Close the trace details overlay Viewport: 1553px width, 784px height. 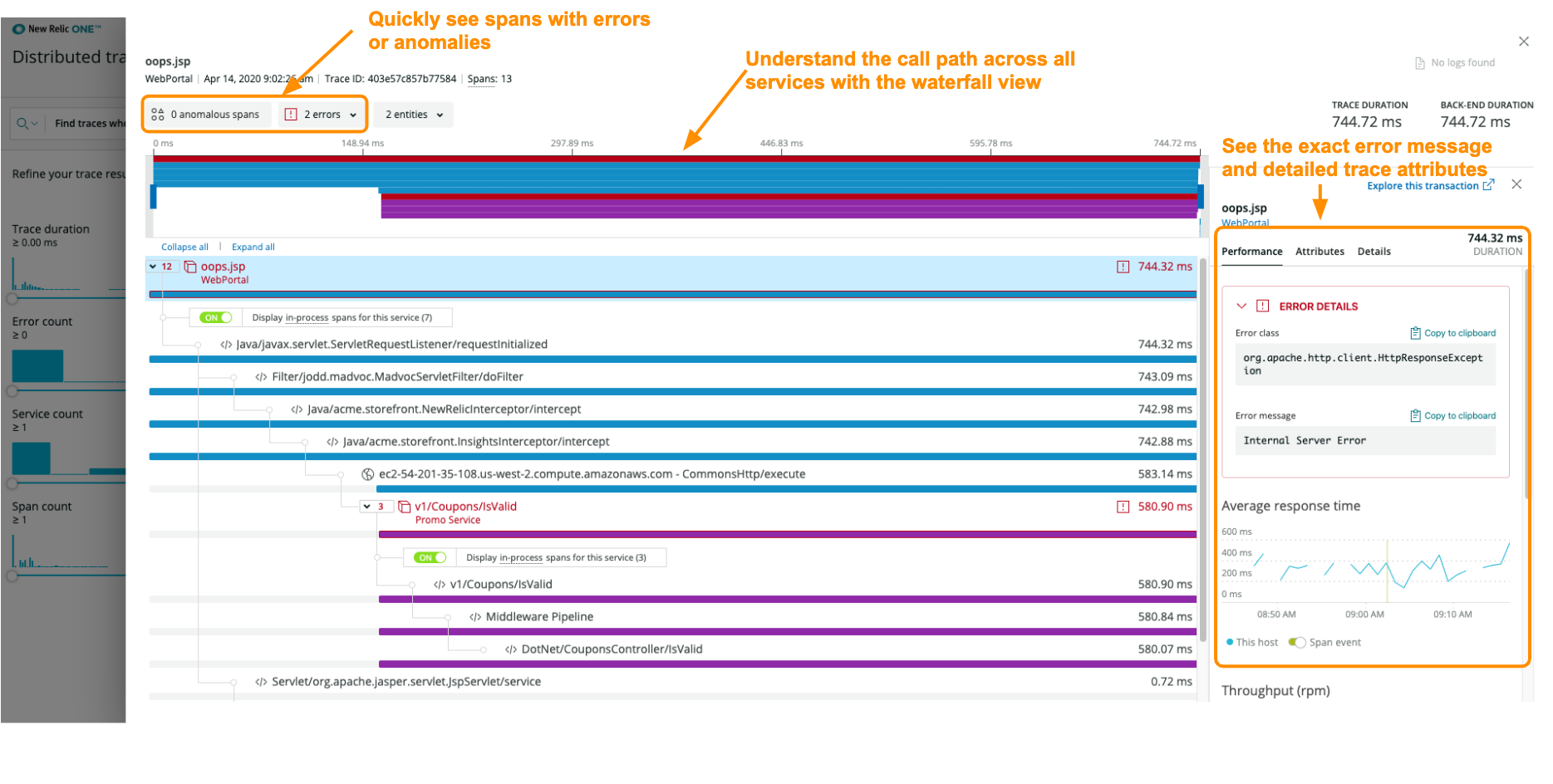pyautogui.click(x=1524, y=42)
